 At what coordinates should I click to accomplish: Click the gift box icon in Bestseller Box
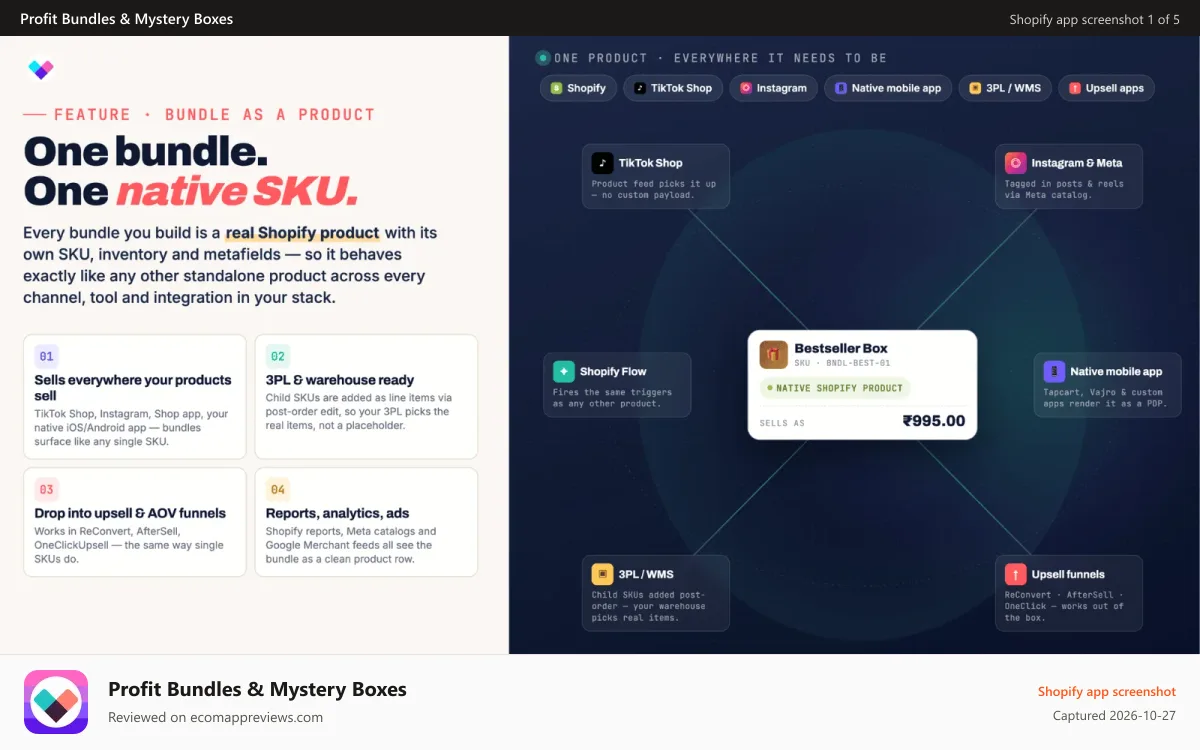[x=773, y=354]
